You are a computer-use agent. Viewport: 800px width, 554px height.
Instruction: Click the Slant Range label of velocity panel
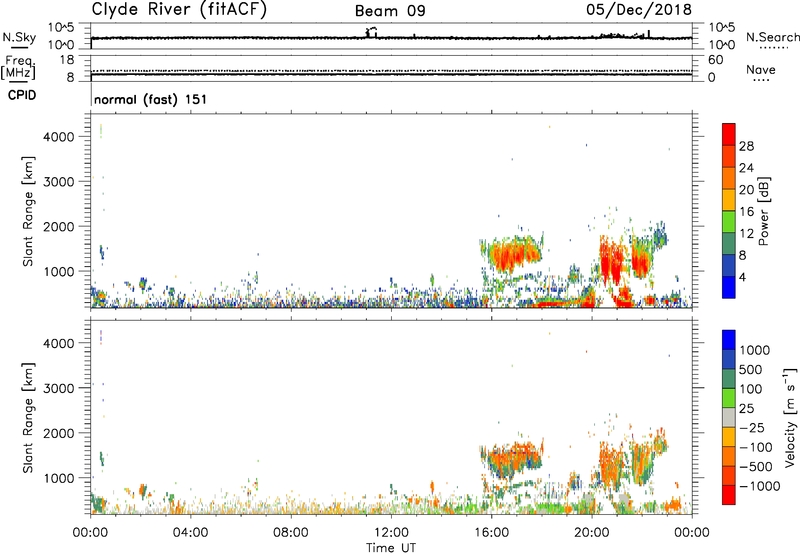coord(28,418)
